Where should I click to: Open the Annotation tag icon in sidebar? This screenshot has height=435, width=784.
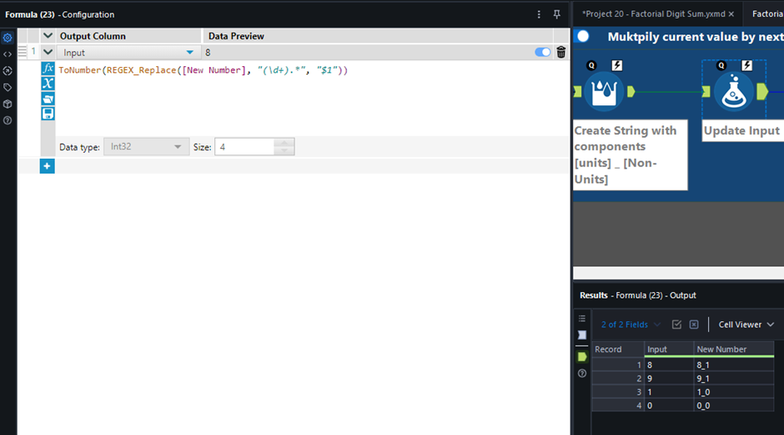coord(8,88)
